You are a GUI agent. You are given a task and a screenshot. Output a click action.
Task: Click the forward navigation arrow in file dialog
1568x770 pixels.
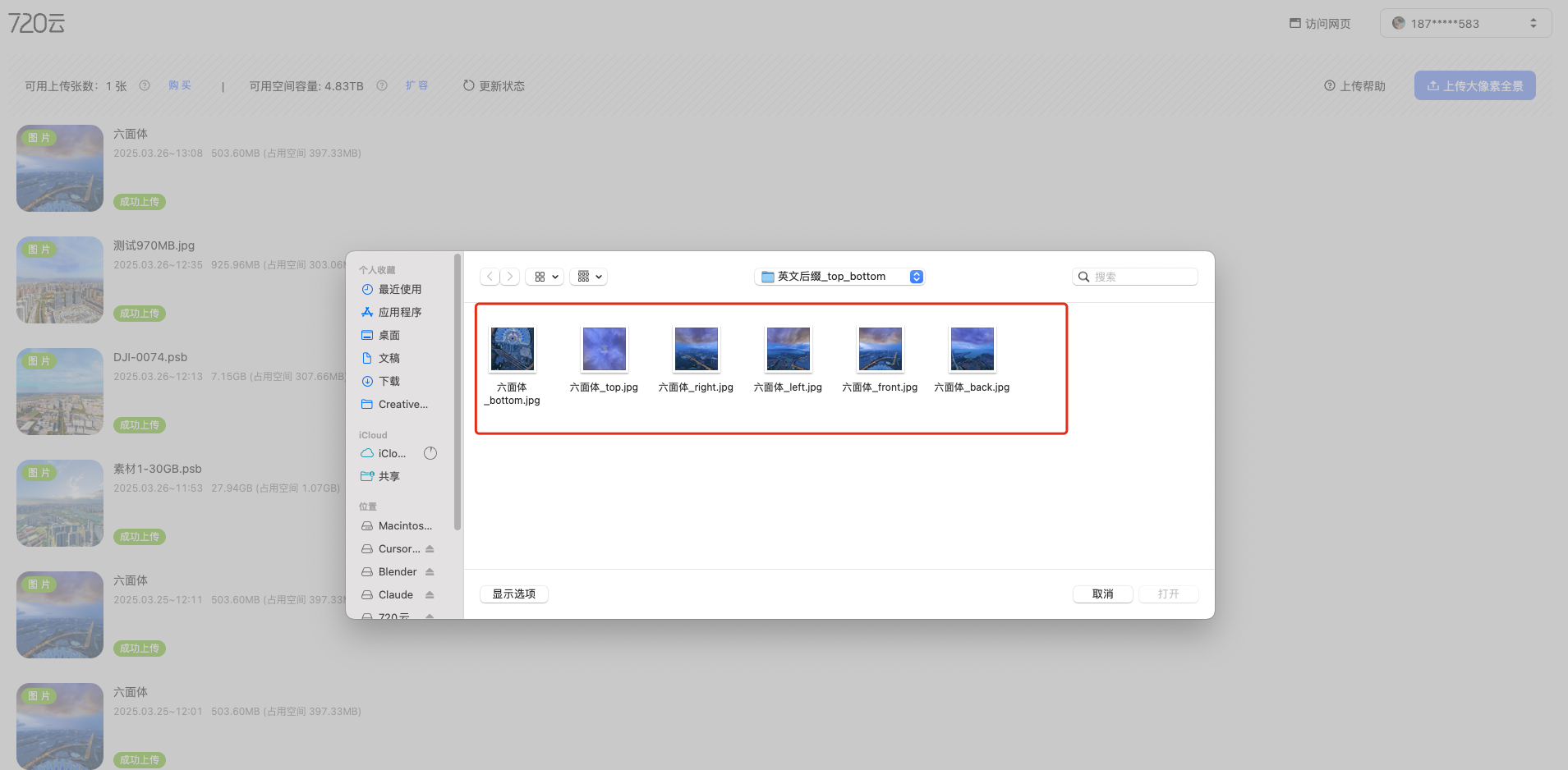[x=510, y=277]
